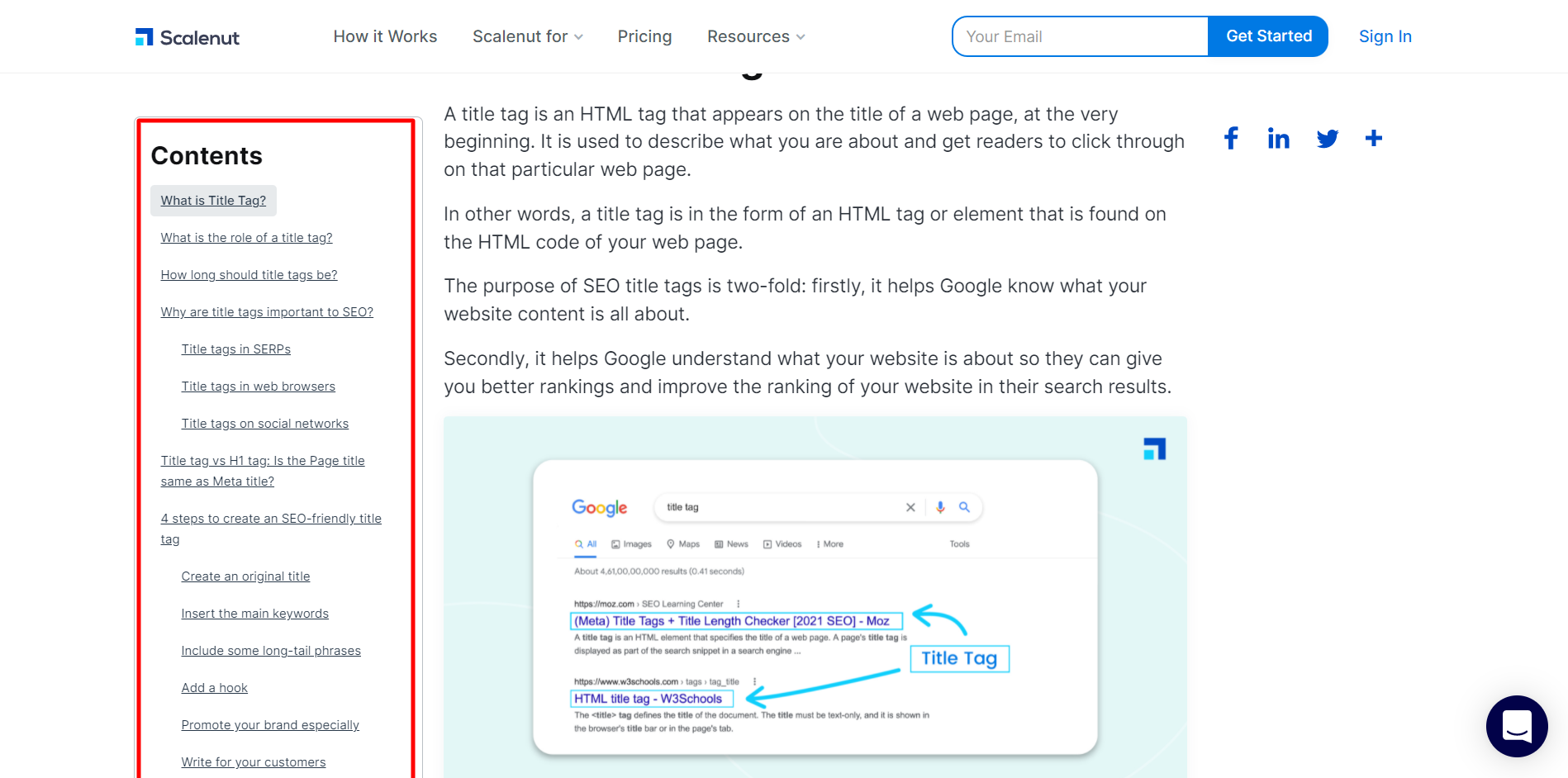Image resolution: width=1568 pixels, height=778 pixels.
Task: Click the Scalenut logo
Action: coord(188,37)
